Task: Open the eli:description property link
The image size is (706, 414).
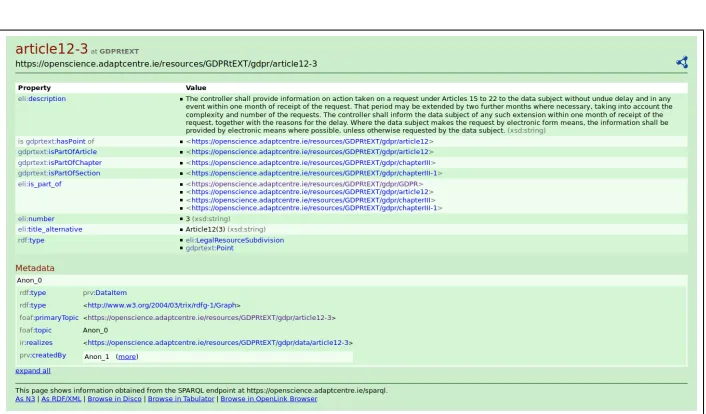Action: pyautogui.click(x=42, y=99)
